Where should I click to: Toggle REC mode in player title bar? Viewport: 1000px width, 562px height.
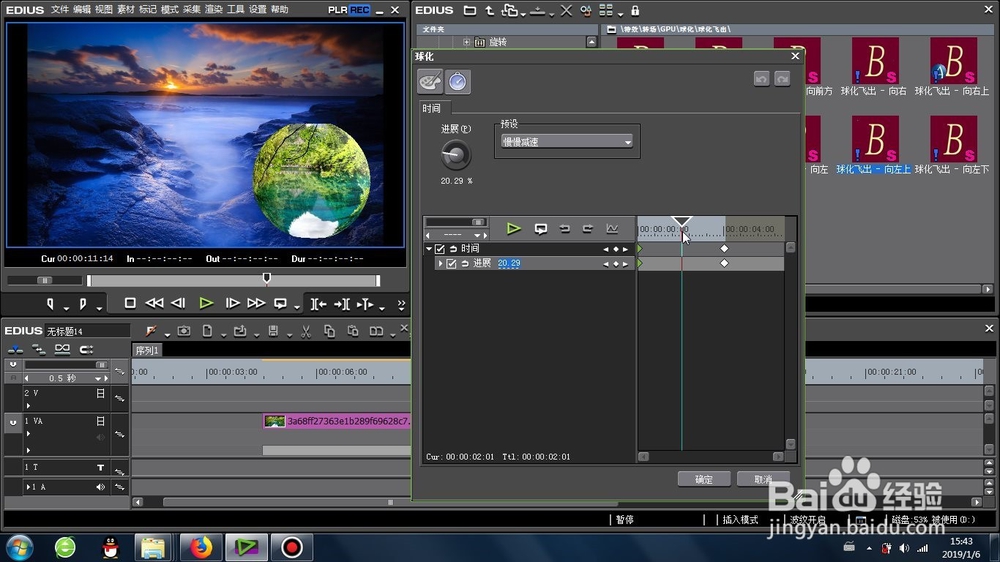coord(360,10)
